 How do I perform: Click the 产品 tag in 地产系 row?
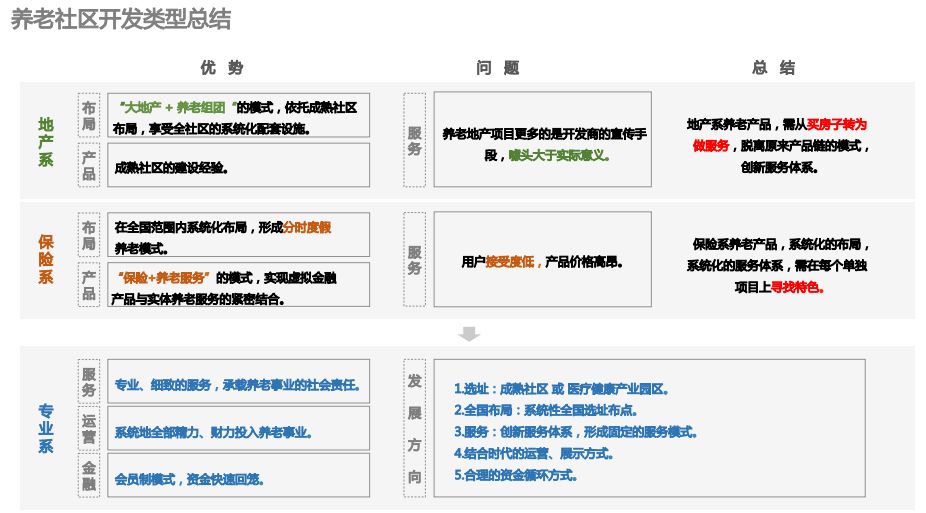tap(89, 165)
